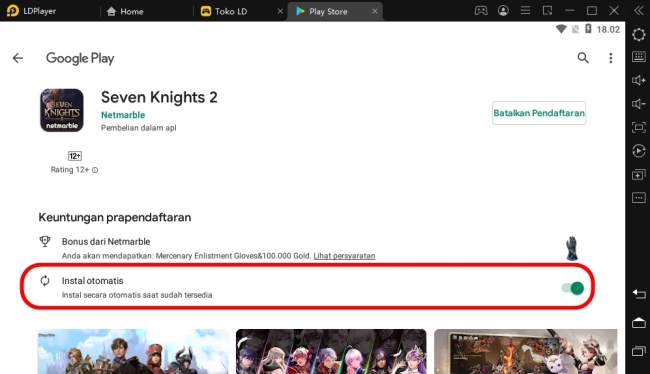650x374 pixels.
Task: Switch to the Toko LD tab
Action: point(224,11)
